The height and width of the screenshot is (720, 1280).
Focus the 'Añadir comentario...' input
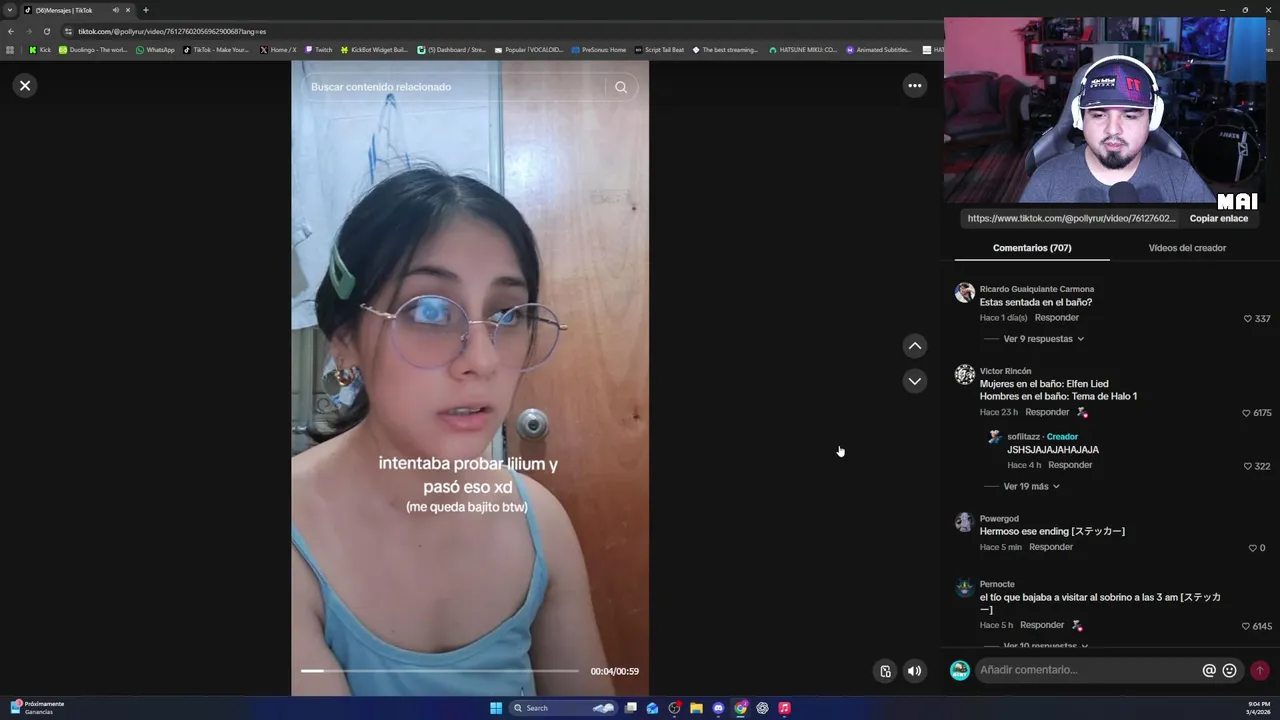click(x=1088, y=670)
